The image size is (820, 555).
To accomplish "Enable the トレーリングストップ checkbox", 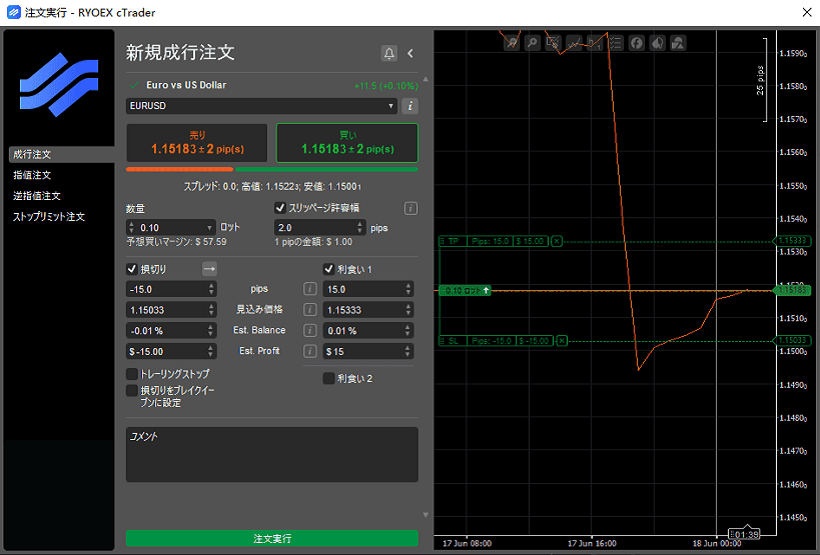I will click(x=132, y=373).
